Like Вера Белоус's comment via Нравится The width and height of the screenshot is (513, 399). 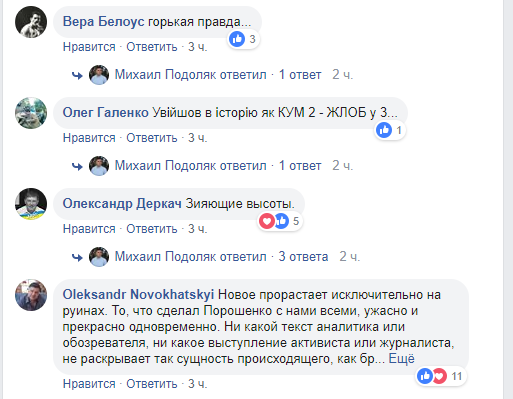(x=89, y=47)
